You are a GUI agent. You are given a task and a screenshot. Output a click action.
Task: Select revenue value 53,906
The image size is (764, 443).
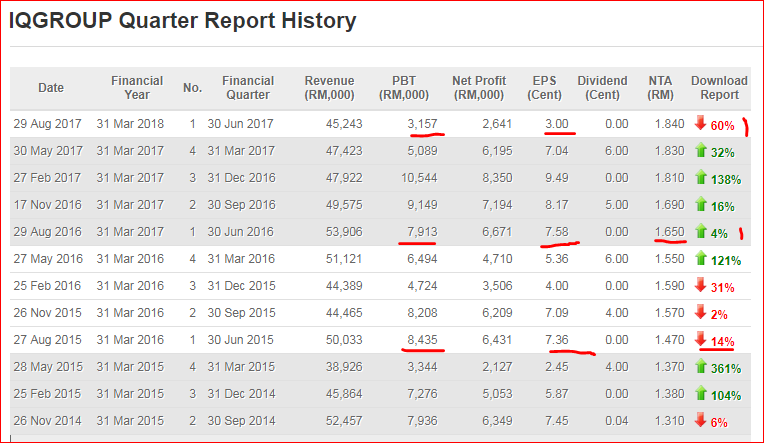click(x=344, y=231)
